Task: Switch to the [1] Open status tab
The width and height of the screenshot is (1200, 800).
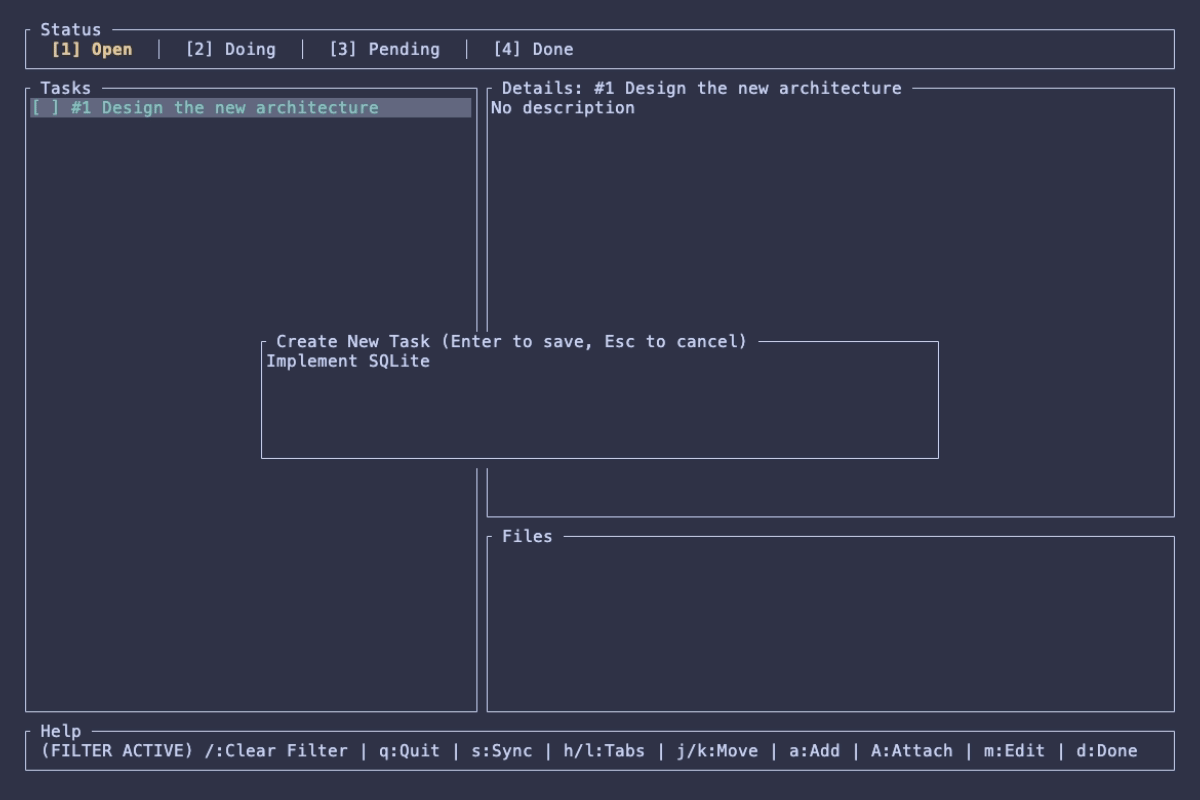Action: pos(91,49)
